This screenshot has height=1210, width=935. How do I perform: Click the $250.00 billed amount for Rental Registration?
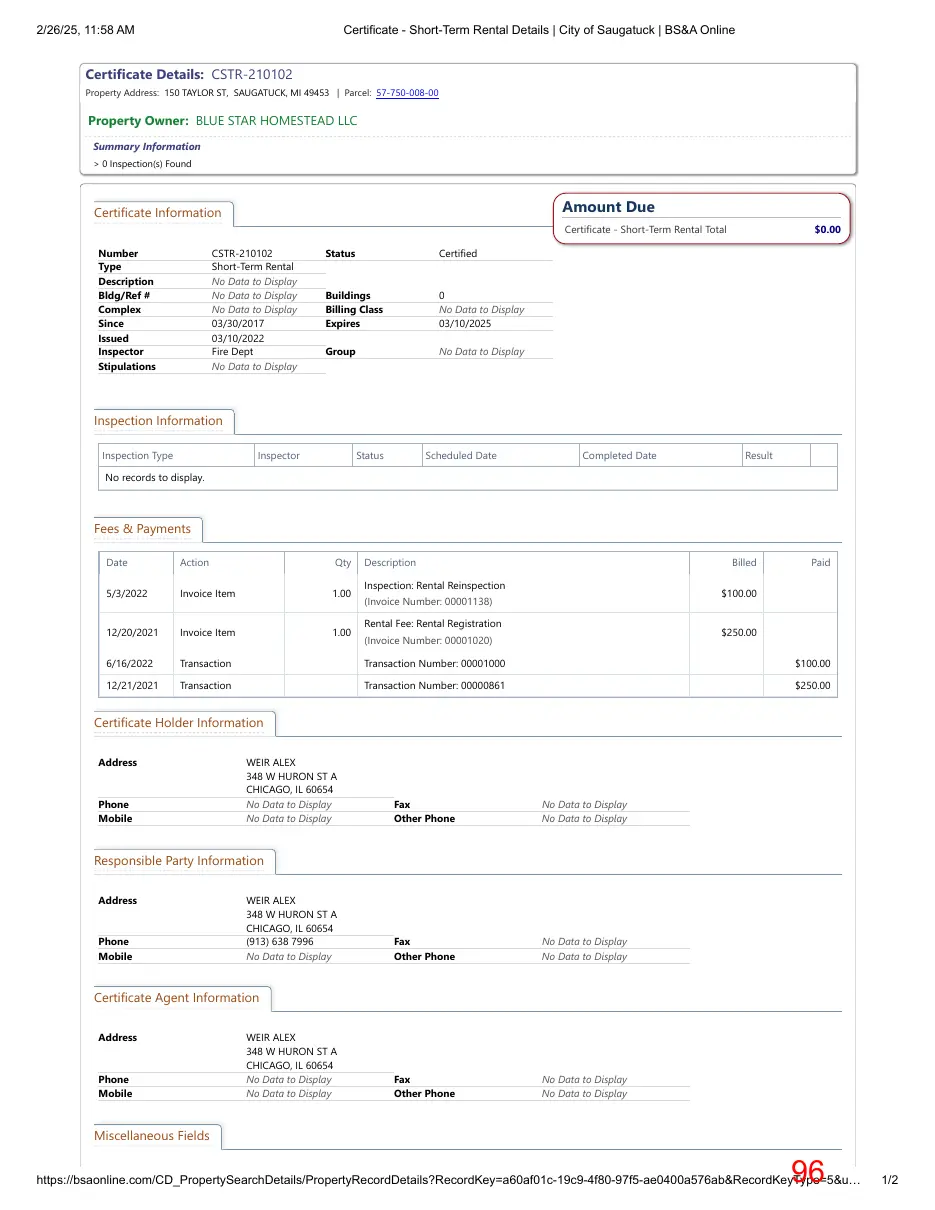[739, 633]
